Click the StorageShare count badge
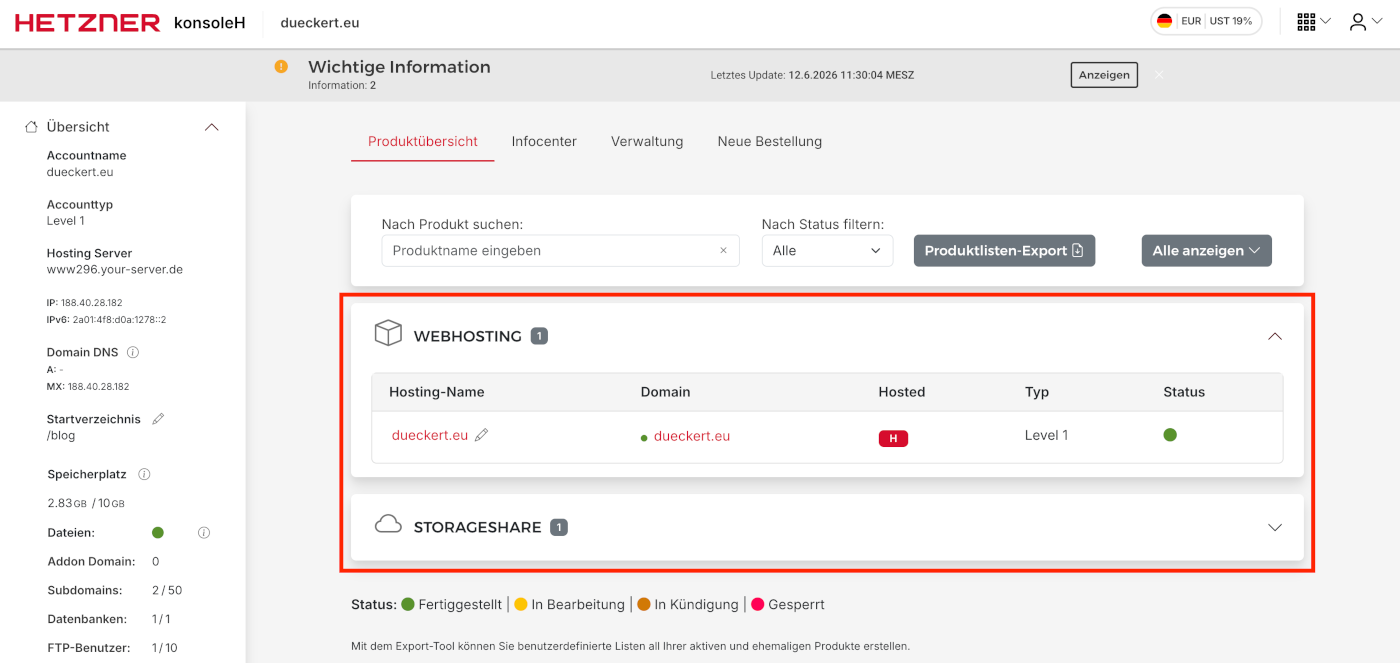This screenshot has width=1400, height=663. point(559,527)
